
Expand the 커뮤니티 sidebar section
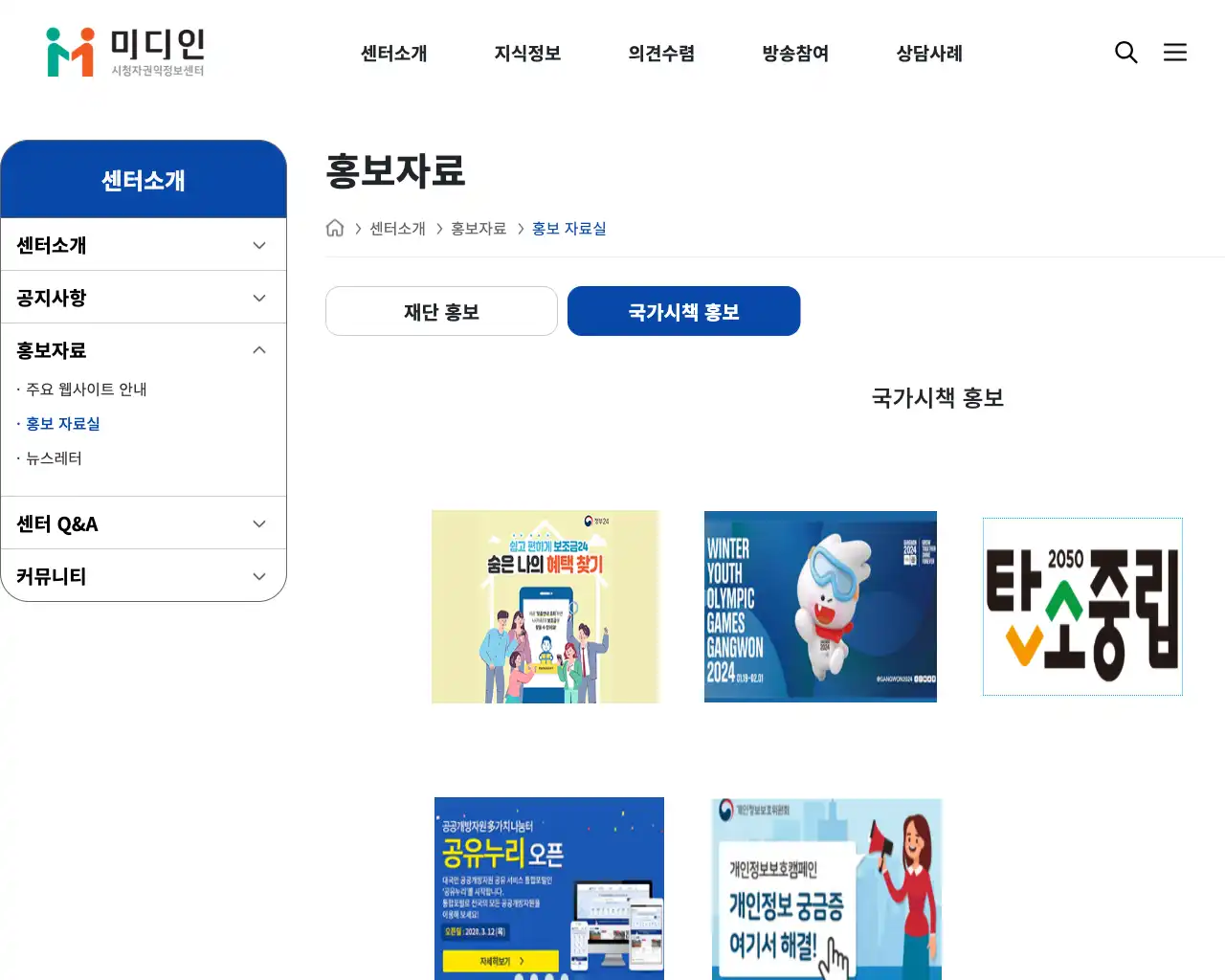pos(144,576)
